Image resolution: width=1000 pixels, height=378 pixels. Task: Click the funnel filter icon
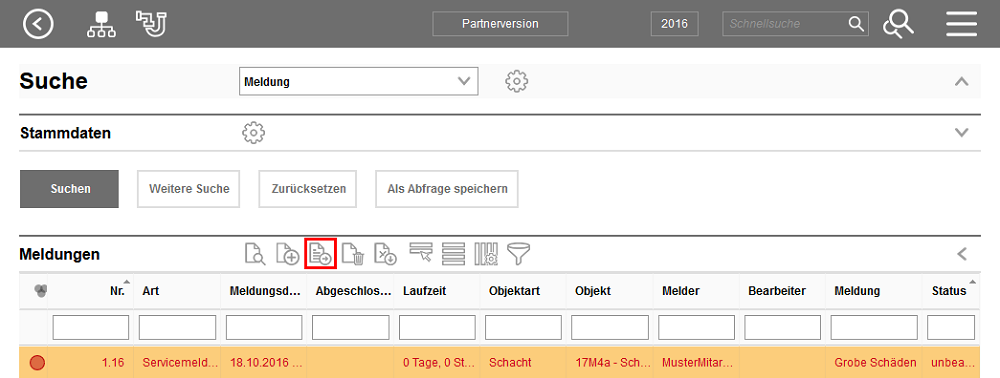coord(519,254)
